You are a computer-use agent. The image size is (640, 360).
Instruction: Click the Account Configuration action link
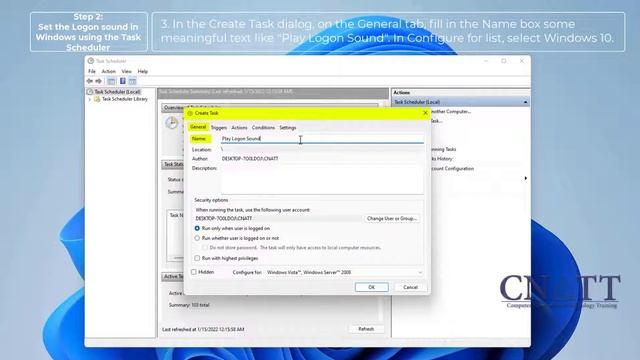(x=452, y=169)
